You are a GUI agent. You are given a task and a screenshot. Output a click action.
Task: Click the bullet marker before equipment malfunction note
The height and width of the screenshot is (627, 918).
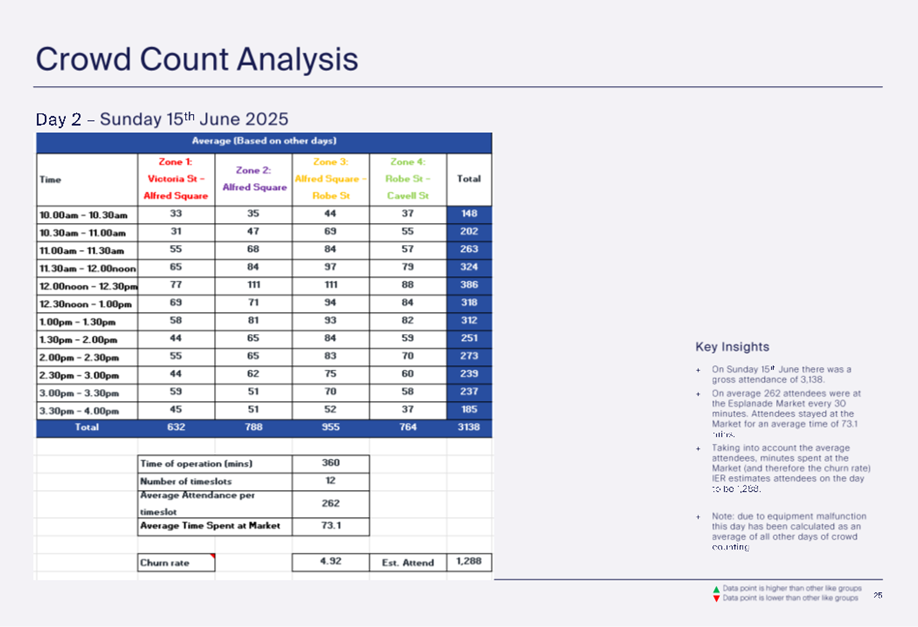(x=698, y=517)
